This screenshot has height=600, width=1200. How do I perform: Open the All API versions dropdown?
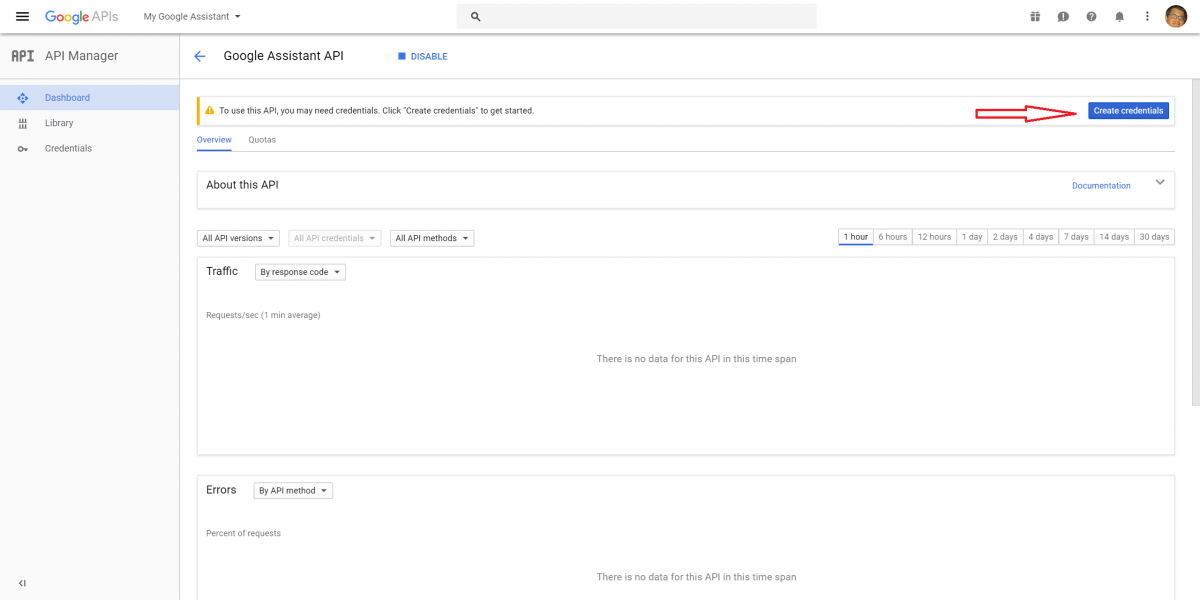point(238,238)
